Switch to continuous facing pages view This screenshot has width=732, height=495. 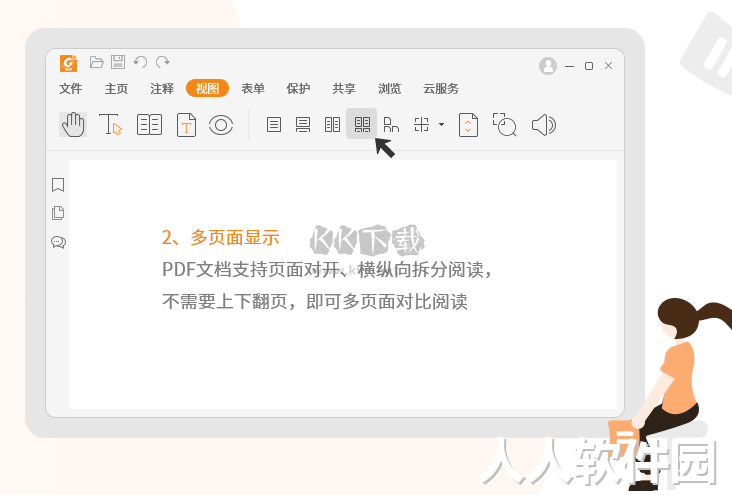point(362,124)
